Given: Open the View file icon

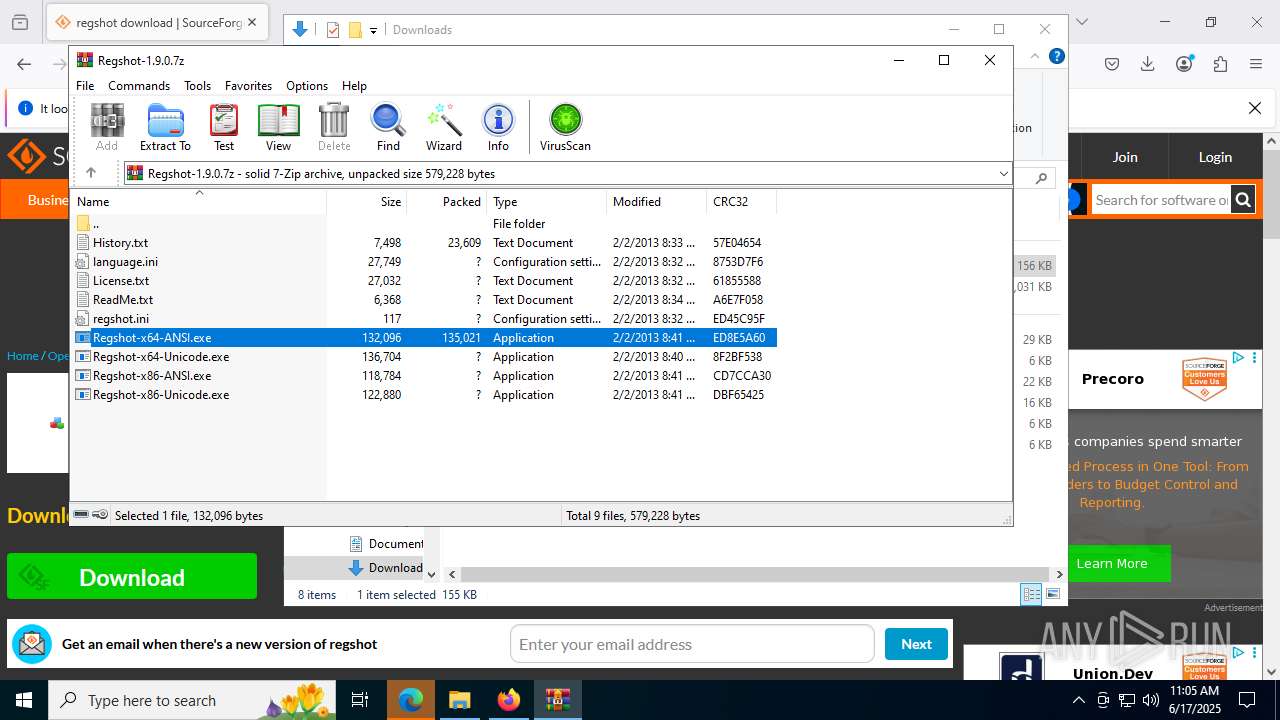Looking at the screenshot, I should click(x=278, y=127).
